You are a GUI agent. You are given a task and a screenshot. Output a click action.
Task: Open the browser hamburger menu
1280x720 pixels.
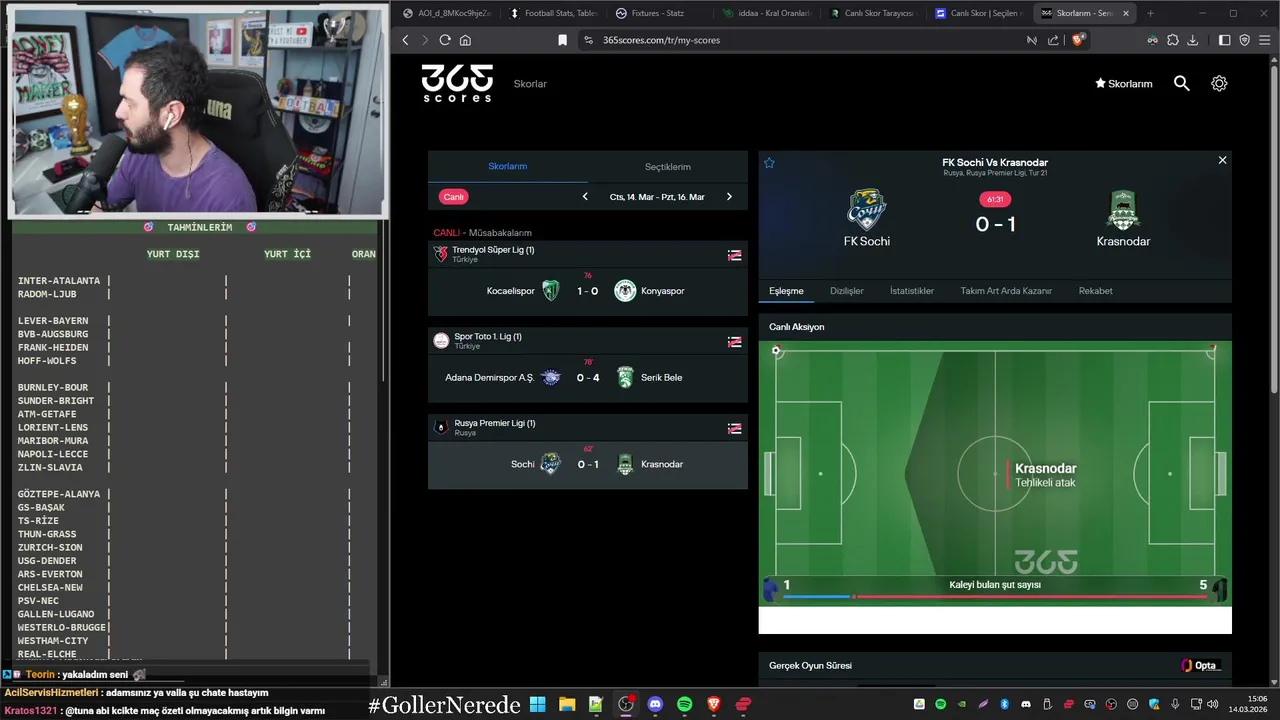click(1265, 40)
